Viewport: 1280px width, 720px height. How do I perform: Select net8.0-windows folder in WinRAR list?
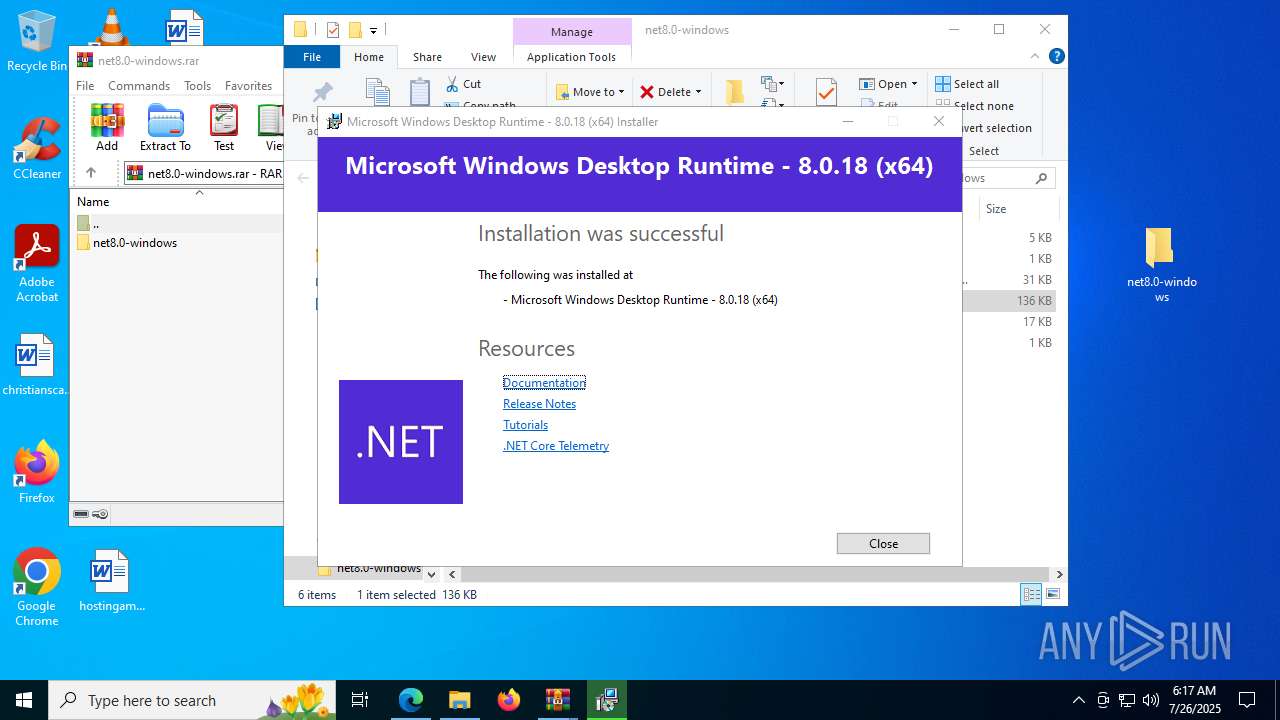coord(134,243)
